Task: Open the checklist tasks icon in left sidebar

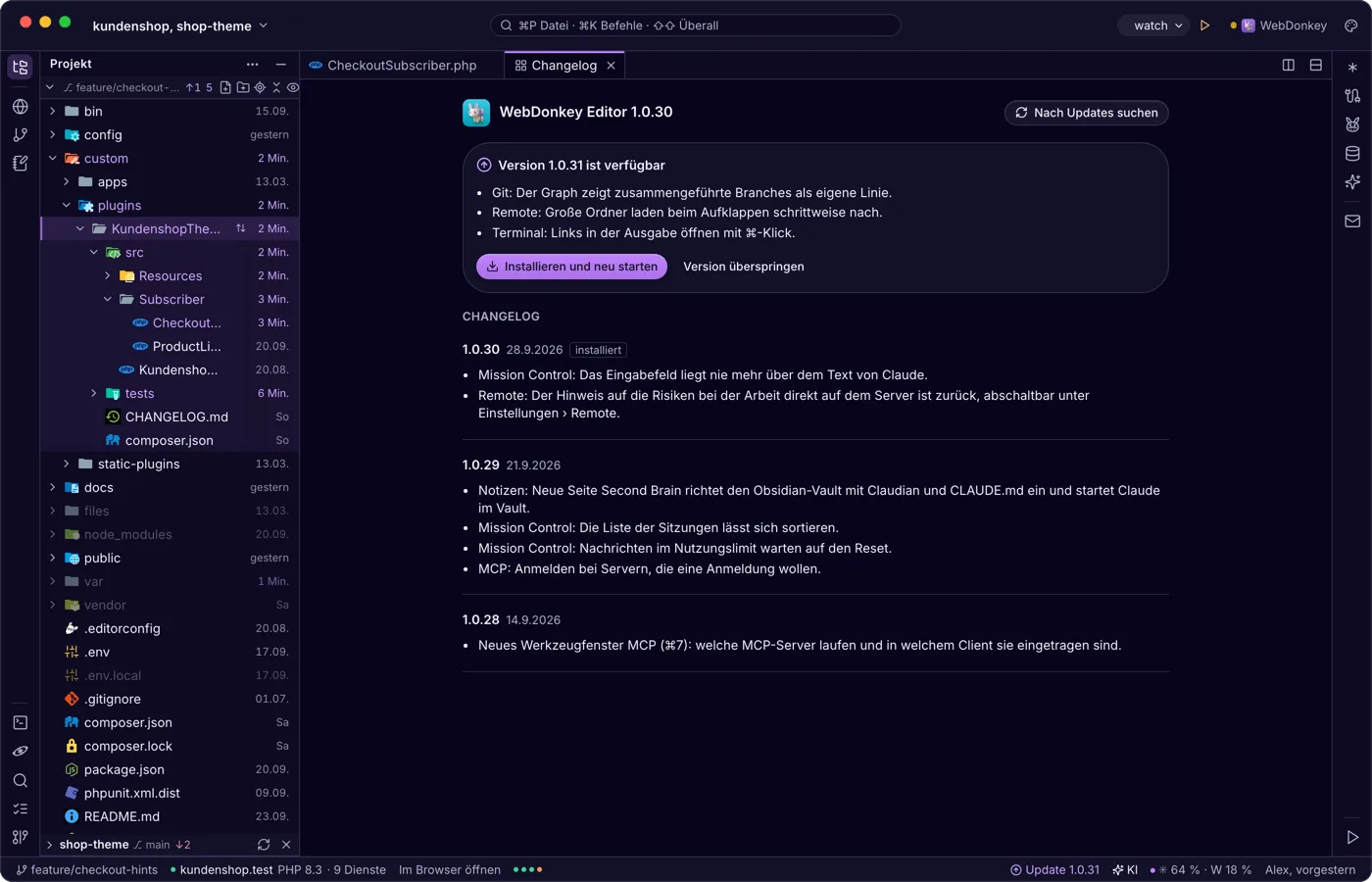Action: (21, 808)
